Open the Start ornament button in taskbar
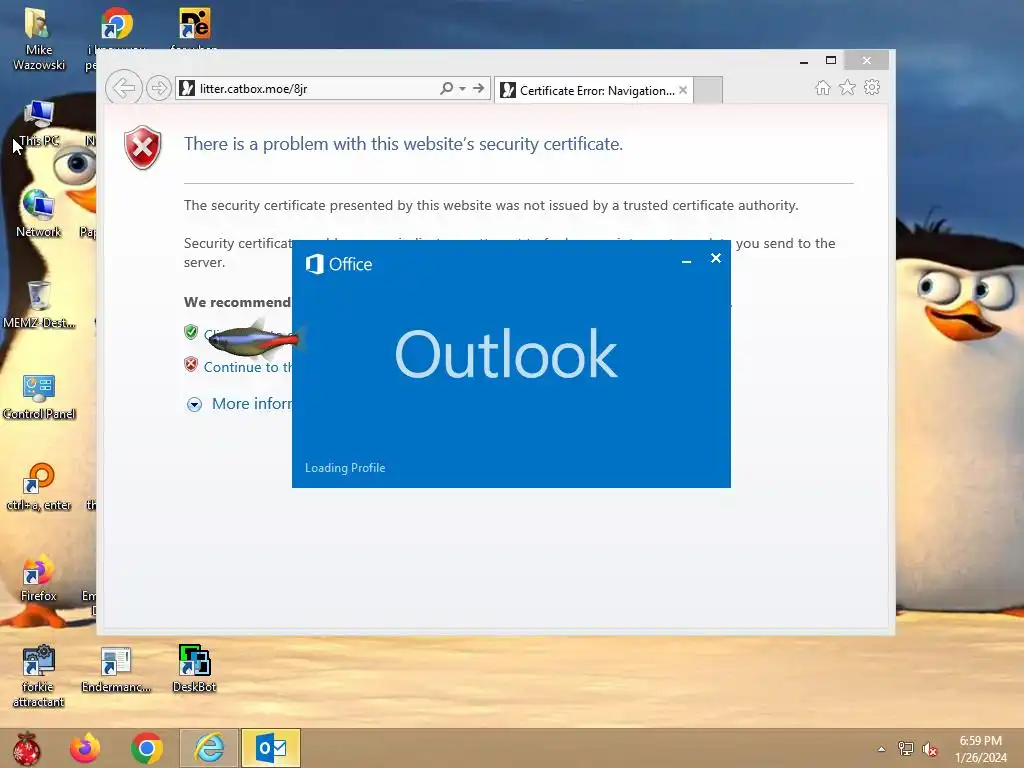This screenshot has height=768, width=1024. tap(26, 748)
